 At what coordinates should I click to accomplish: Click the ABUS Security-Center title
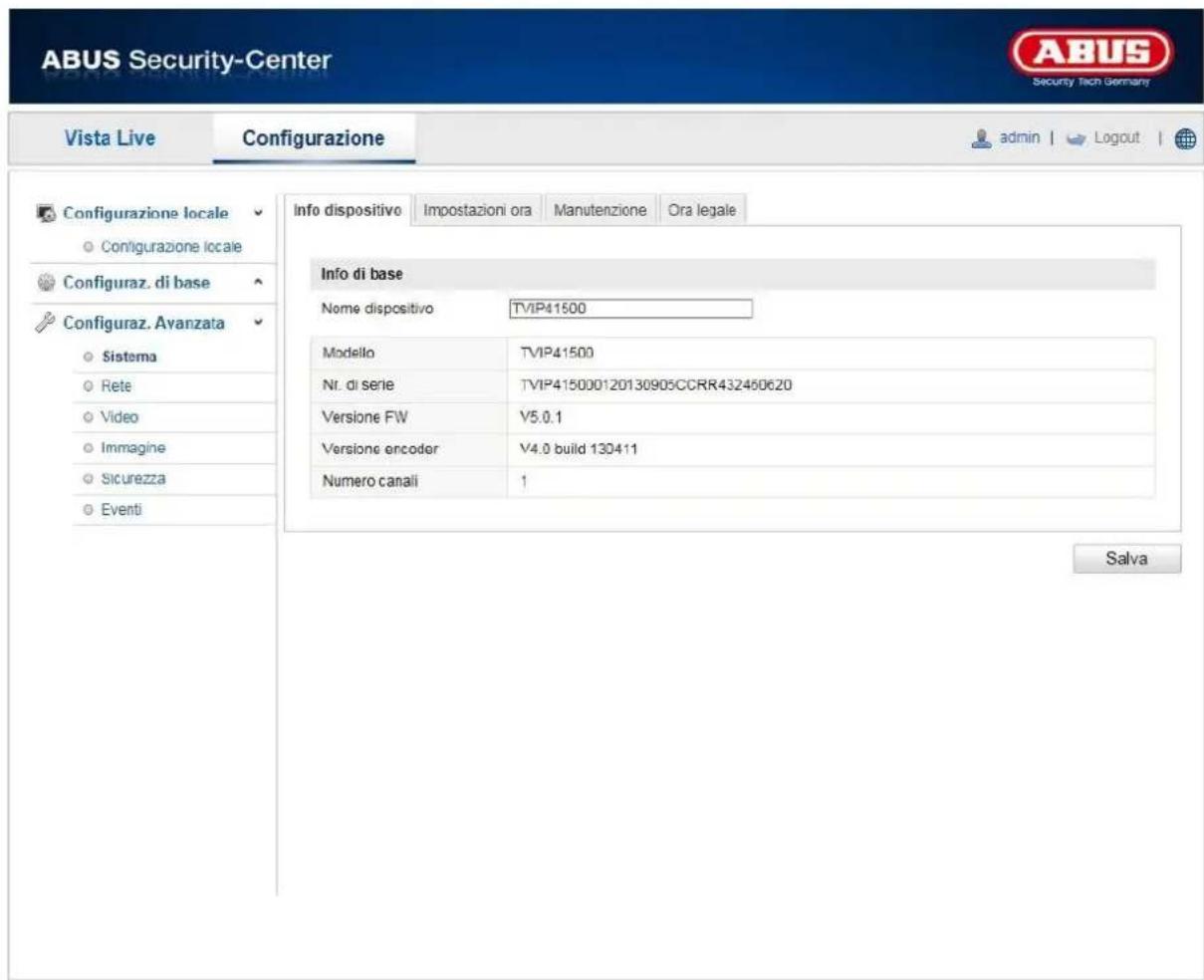(x=186, y=61)
